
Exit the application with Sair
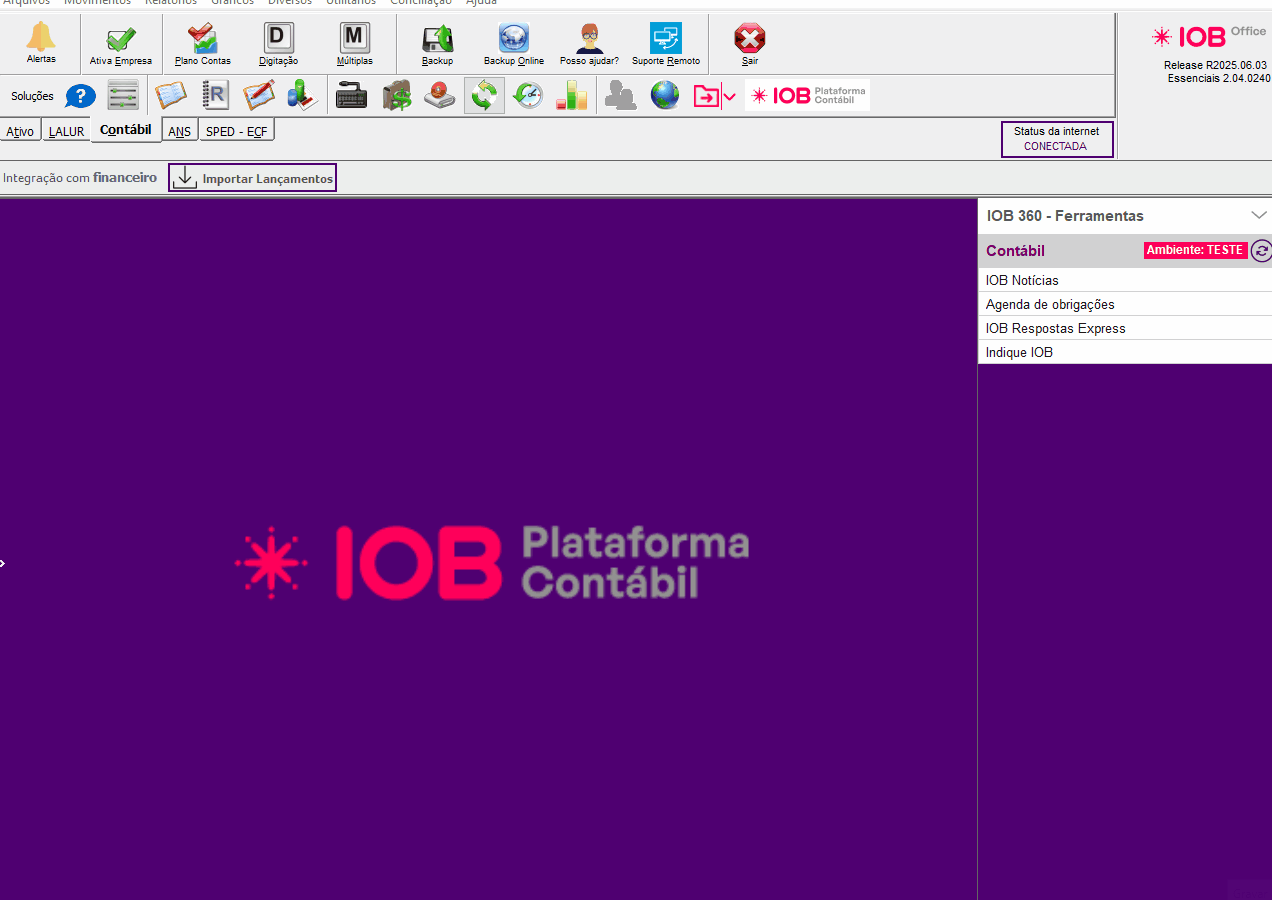(x=749, y=39)
